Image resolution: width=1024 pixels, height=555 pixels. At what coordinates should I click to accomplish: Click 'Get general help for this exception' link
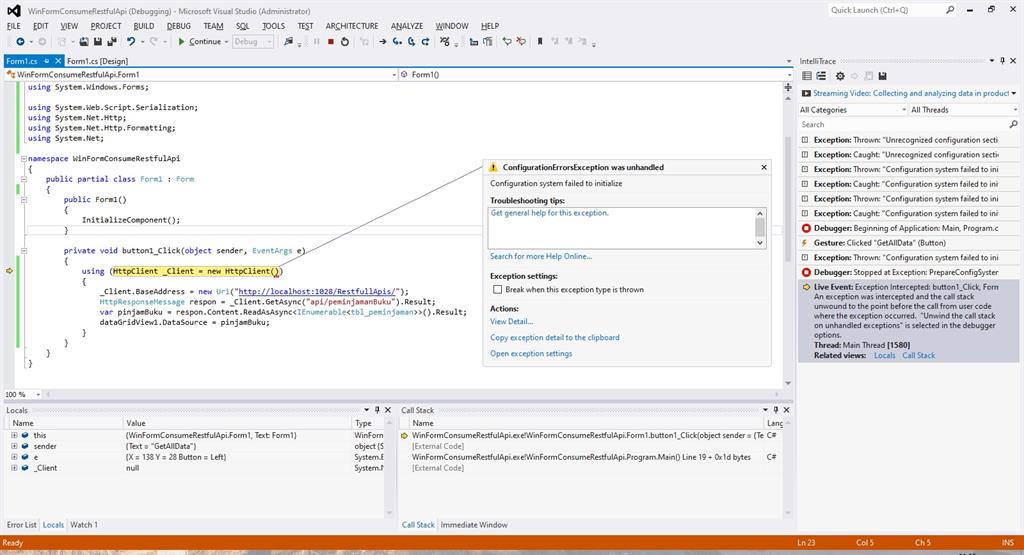[549, 213]
